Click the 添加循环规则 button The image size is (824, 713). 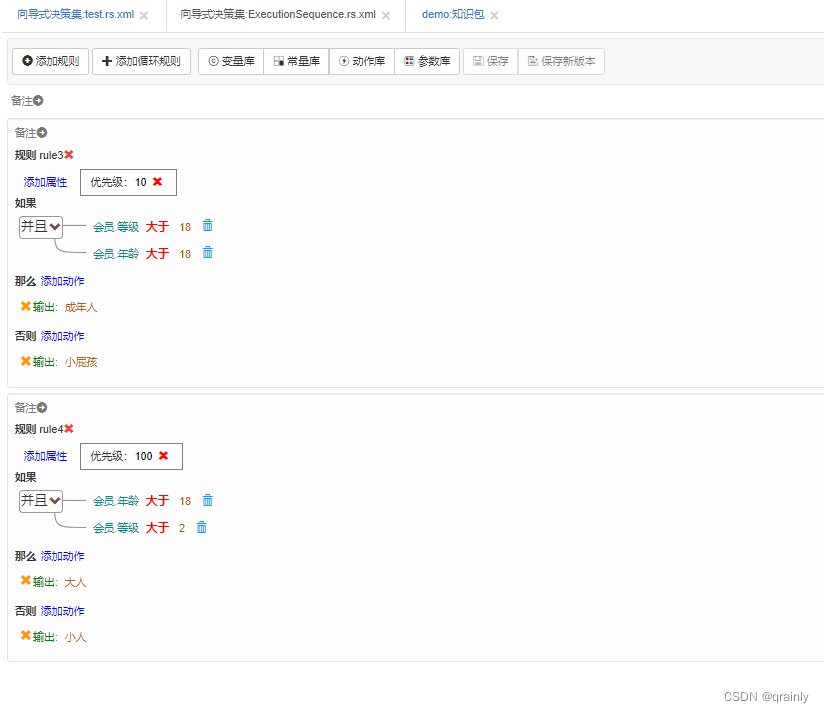pyautogui.click(x=141, y=61)
